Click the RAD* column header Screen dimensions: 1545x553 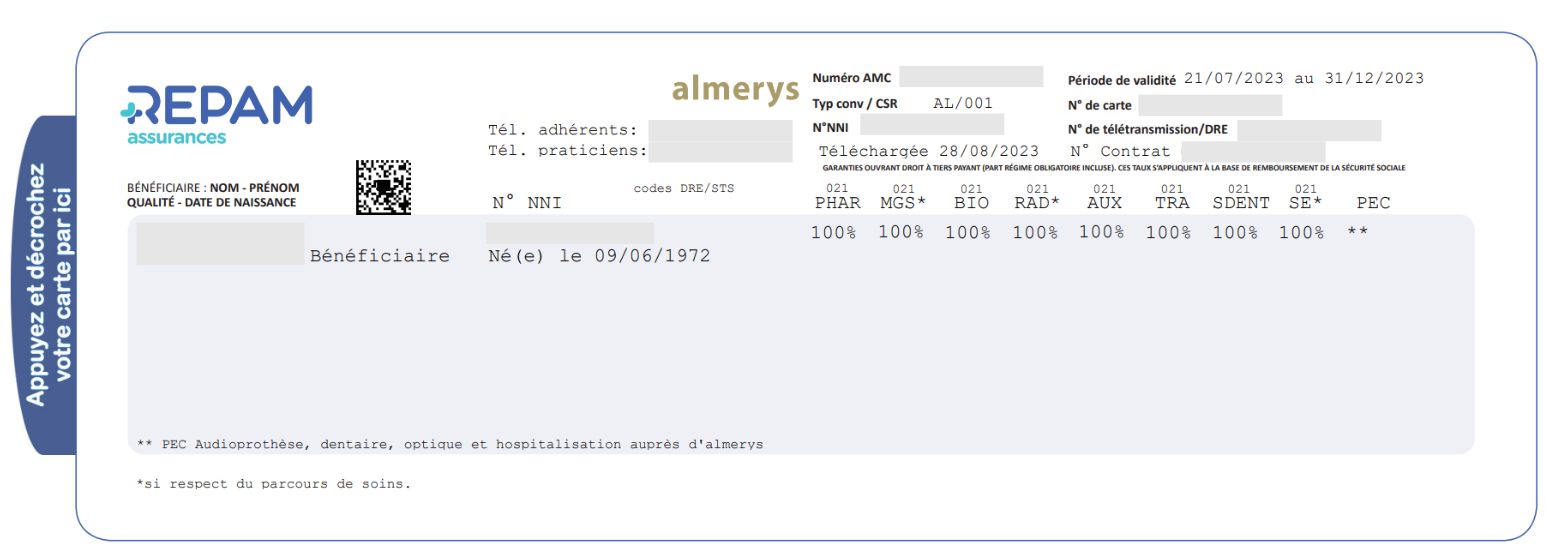coord(1037,203)
